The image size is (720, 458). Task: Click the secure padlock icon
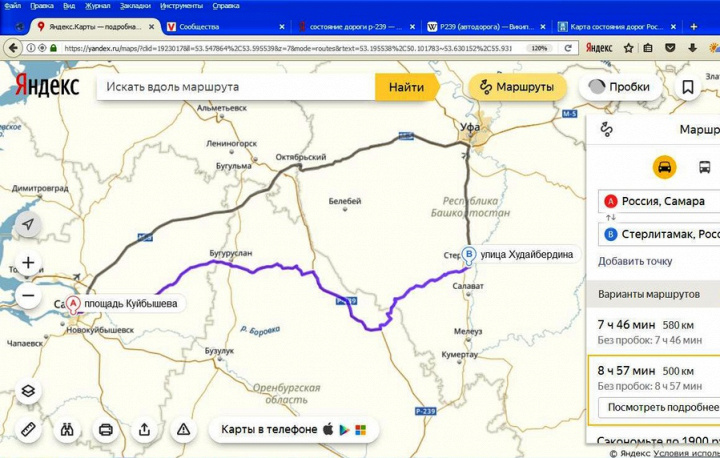pos(53,48)
